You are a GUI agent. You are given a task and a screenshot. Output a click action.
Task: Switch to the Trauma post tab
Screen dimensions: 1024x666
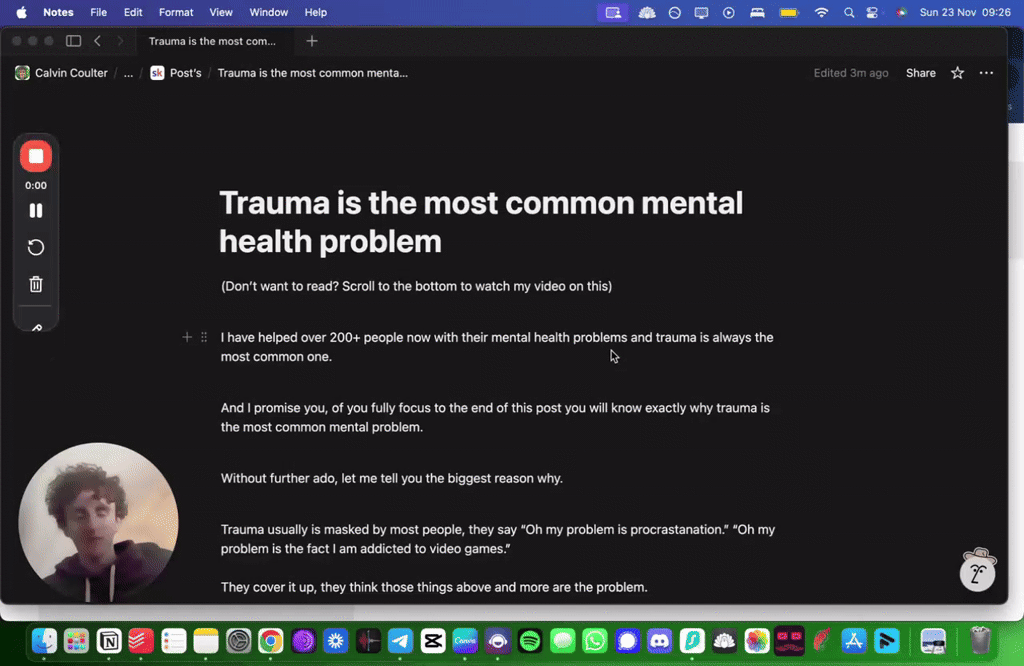pos(213,41)
